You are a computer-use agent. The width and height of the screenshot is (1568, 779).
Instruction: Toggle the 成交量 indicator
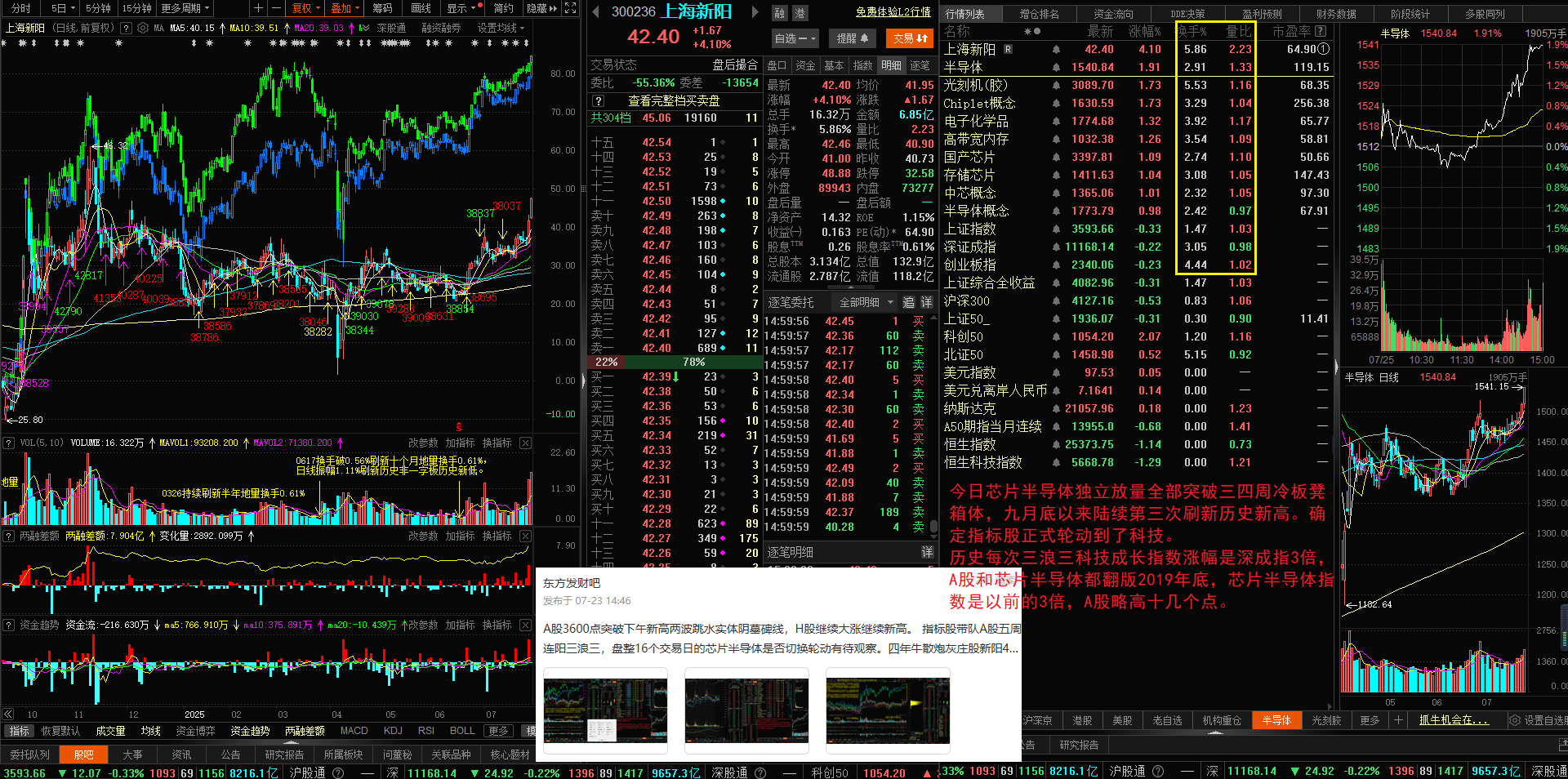[x=110, y=731]
